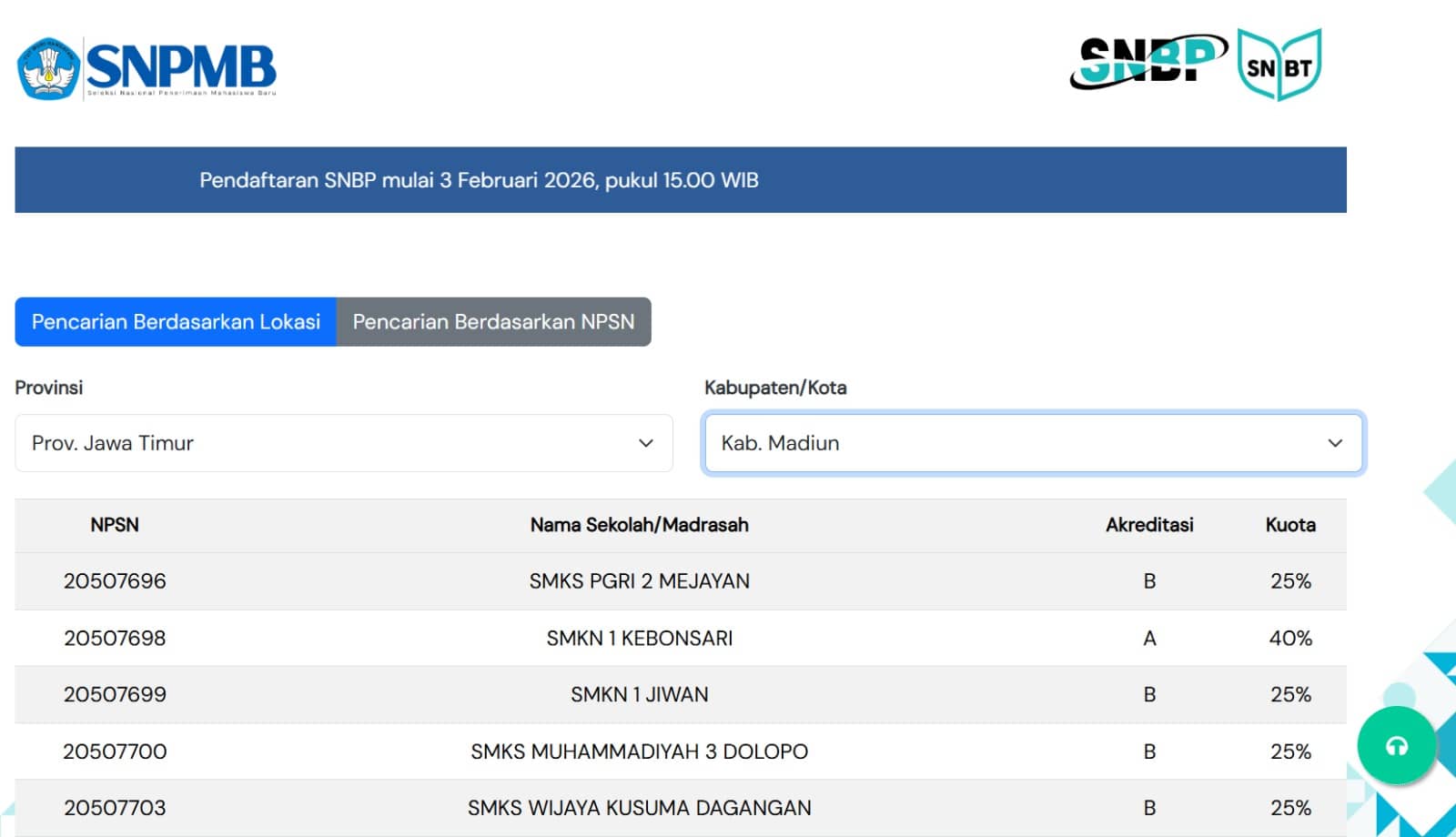The image size is (1456, 837).
Task: Select Pencarian Berdasarkan Lokasi tab
Action: [x=176, y=322]
